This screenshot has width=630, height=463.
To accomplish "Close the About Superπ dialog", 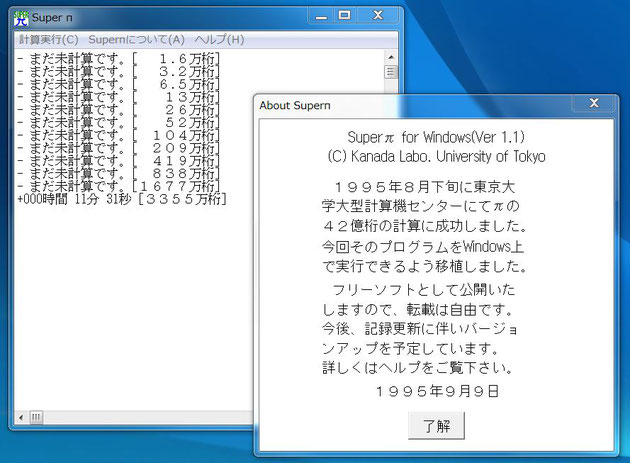I will [x=594, y=103].
